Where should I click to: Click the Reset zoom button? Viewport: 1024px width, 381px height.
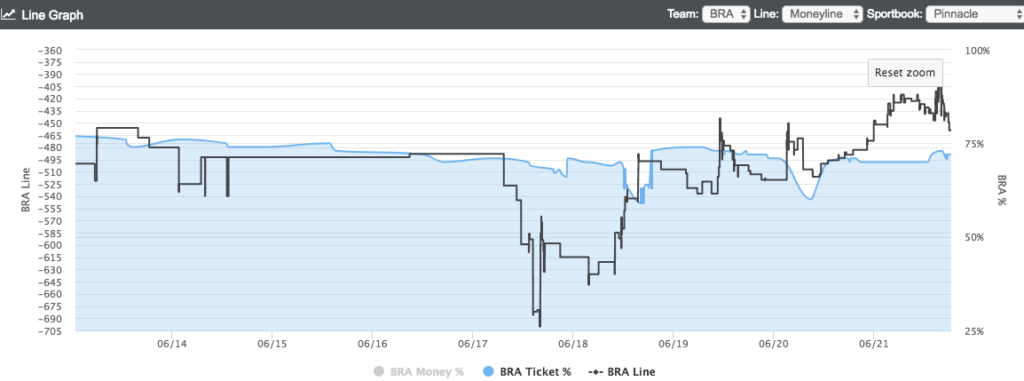[x=904, y=73]
